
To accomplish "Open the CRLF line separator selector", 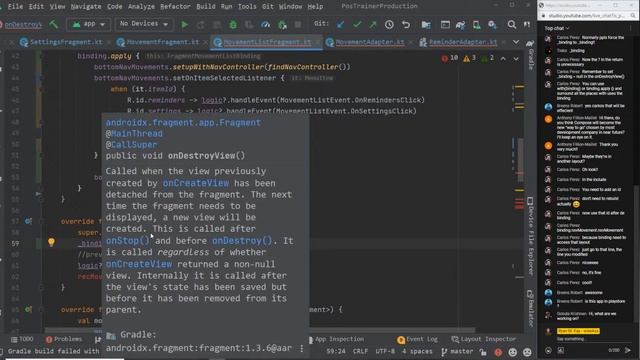I will 360,351.
